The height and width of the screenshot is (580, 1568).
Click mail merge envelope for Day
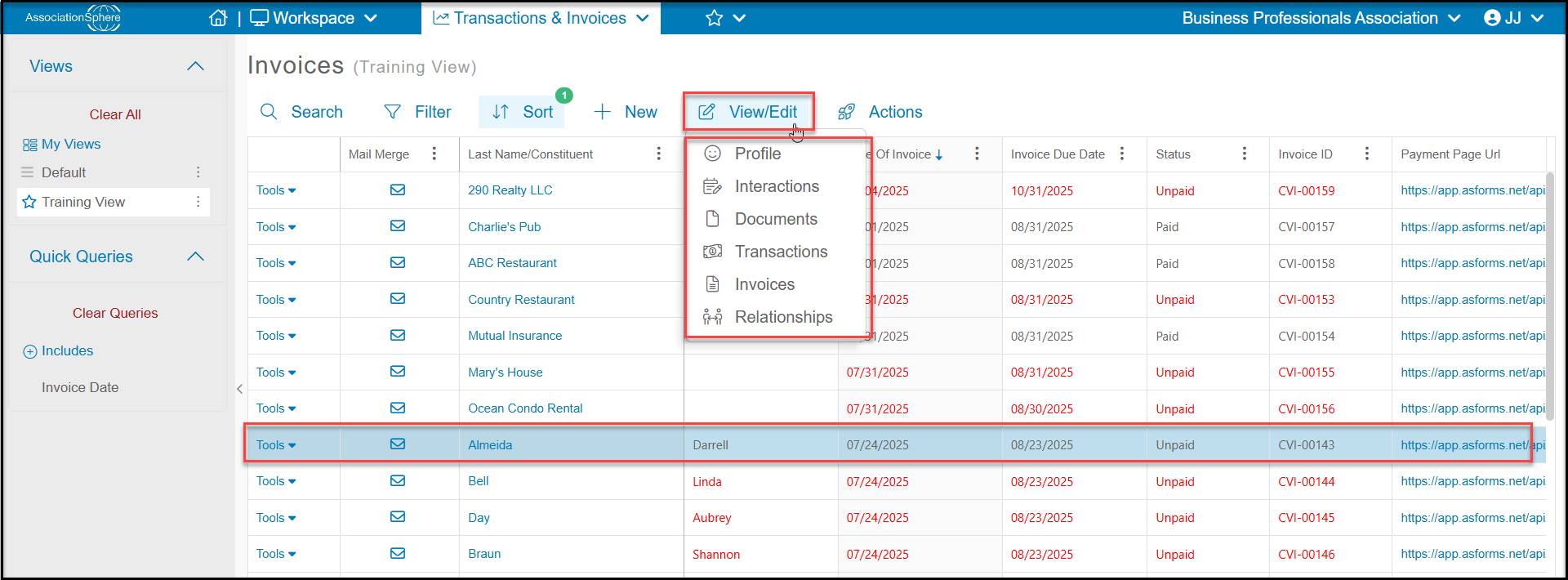coord(398,517)
